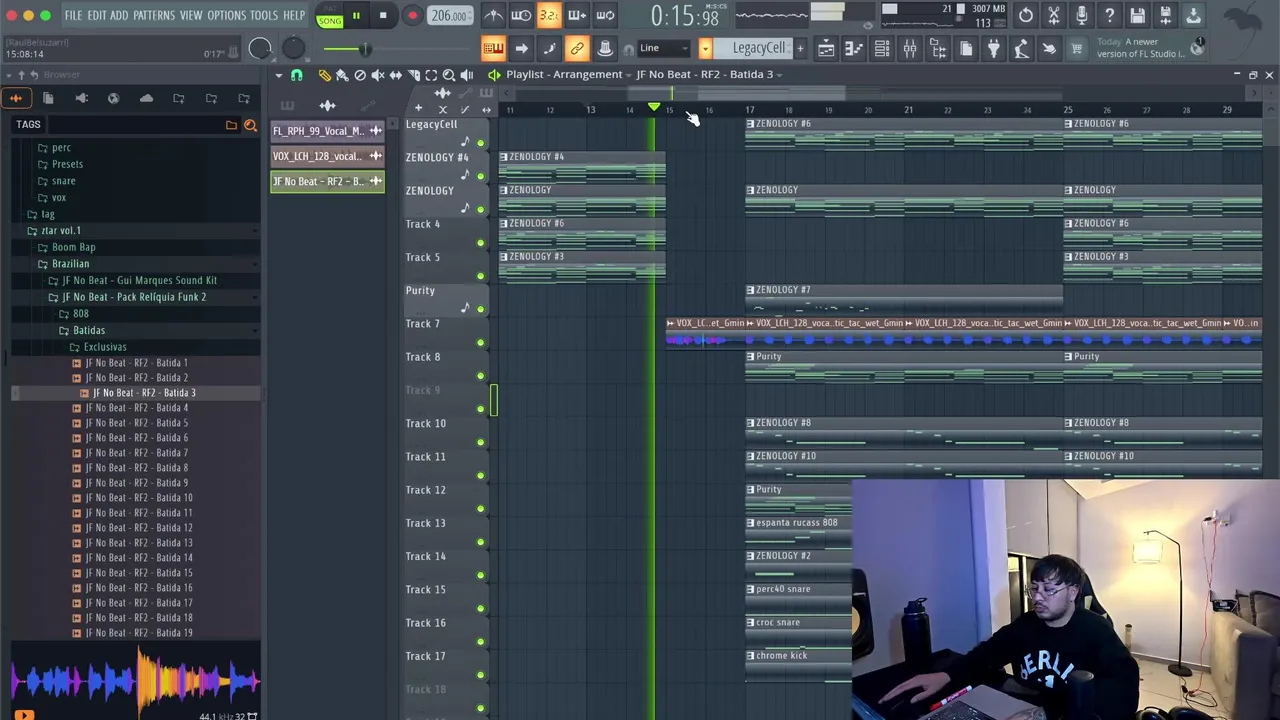
Task: Open the shopping cart content library
Action: 1077,48
